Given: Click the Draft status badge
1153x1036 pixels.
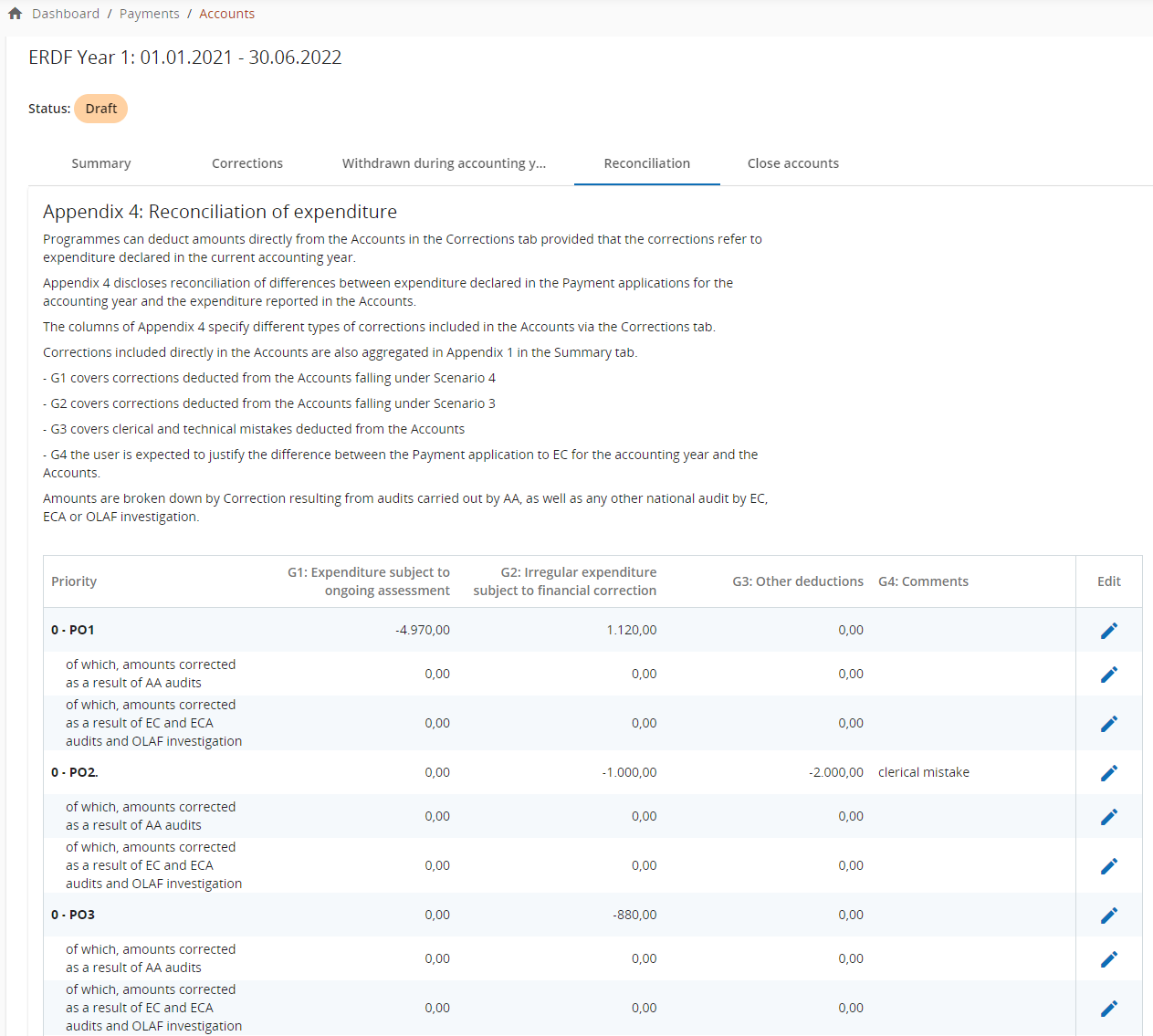Looking at the screenshot, I should 100,109.
